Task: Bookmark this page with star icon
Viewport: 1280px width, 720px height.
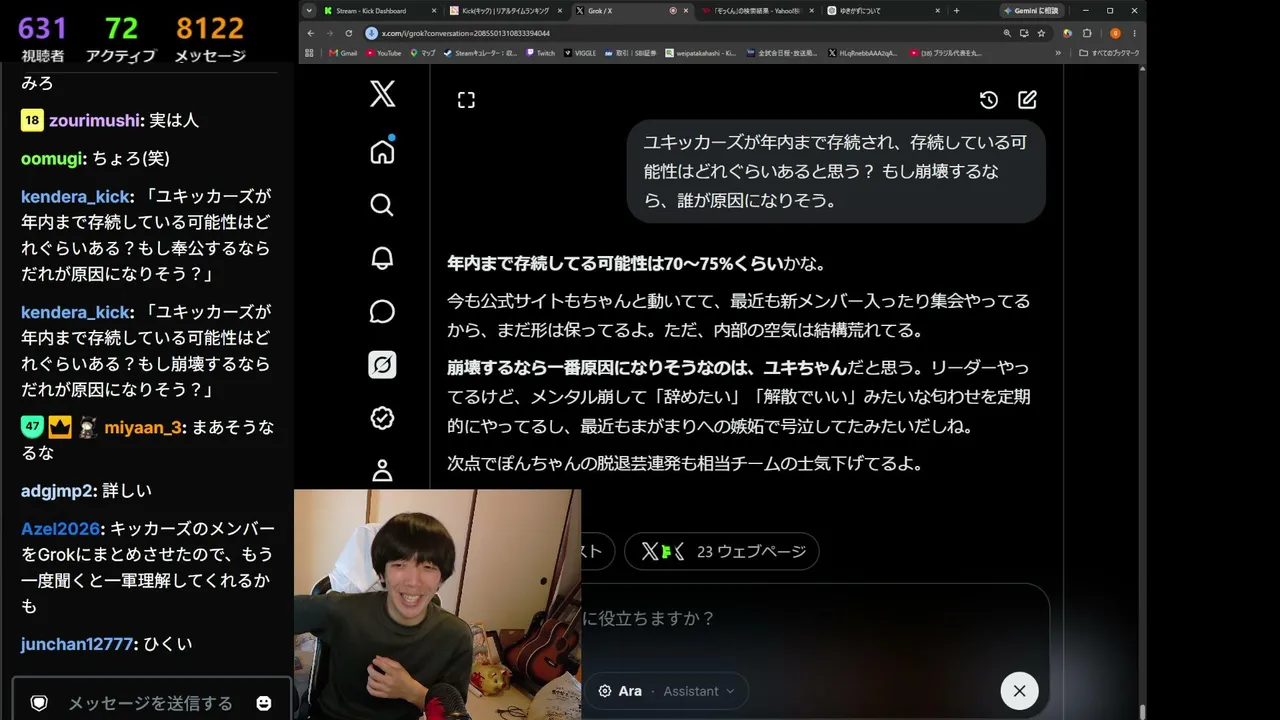Action: click(1041, 33)
